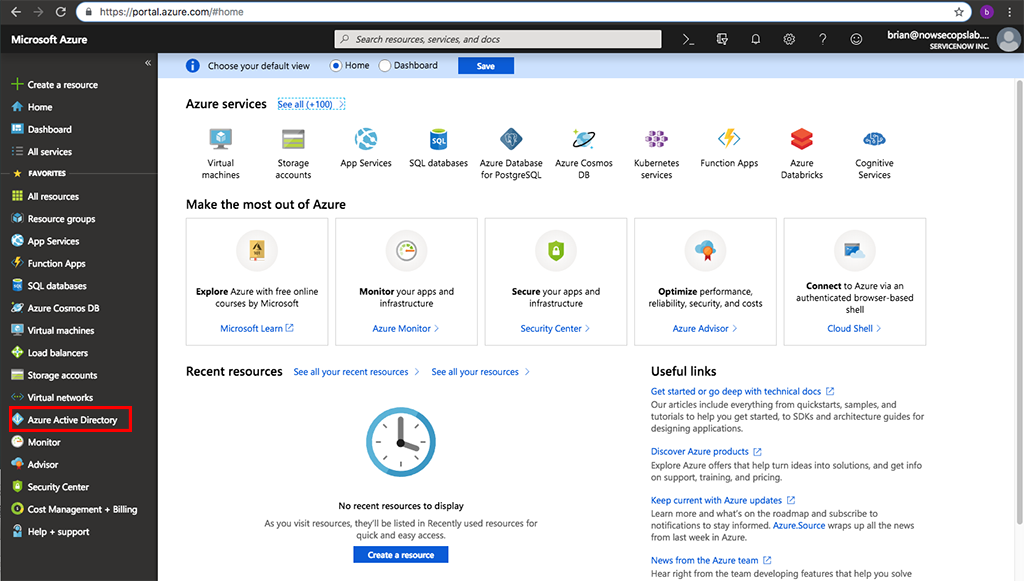This screenshot has width=1024, height=581.
Task: Open notifications bell icon
Action: tap(756, 39)
